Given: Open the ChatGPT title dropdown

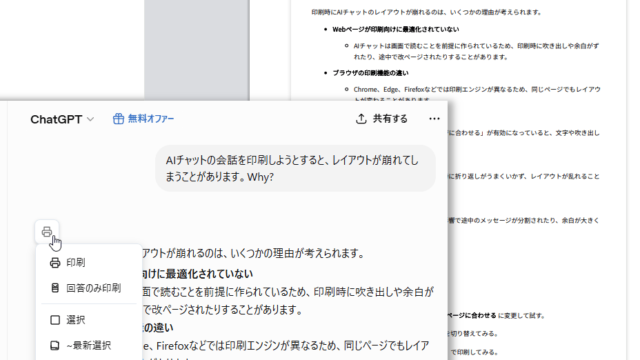Looking at the screenshot, I should click(x=62, y=119).
